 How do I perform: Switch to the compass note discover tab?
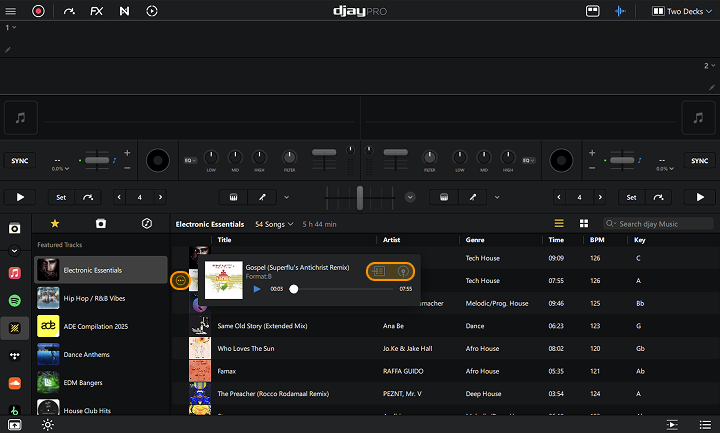pos(147,224)
